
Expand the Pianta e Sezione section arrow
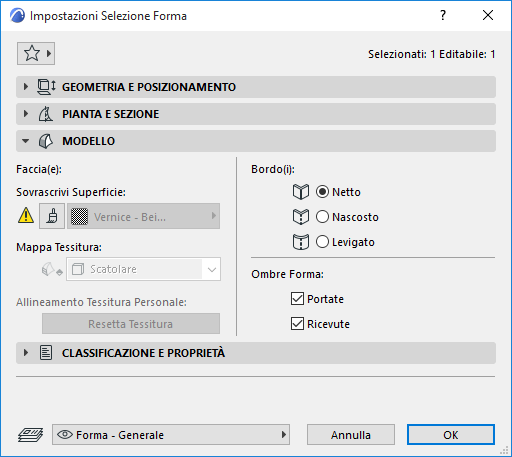[26, 114]
